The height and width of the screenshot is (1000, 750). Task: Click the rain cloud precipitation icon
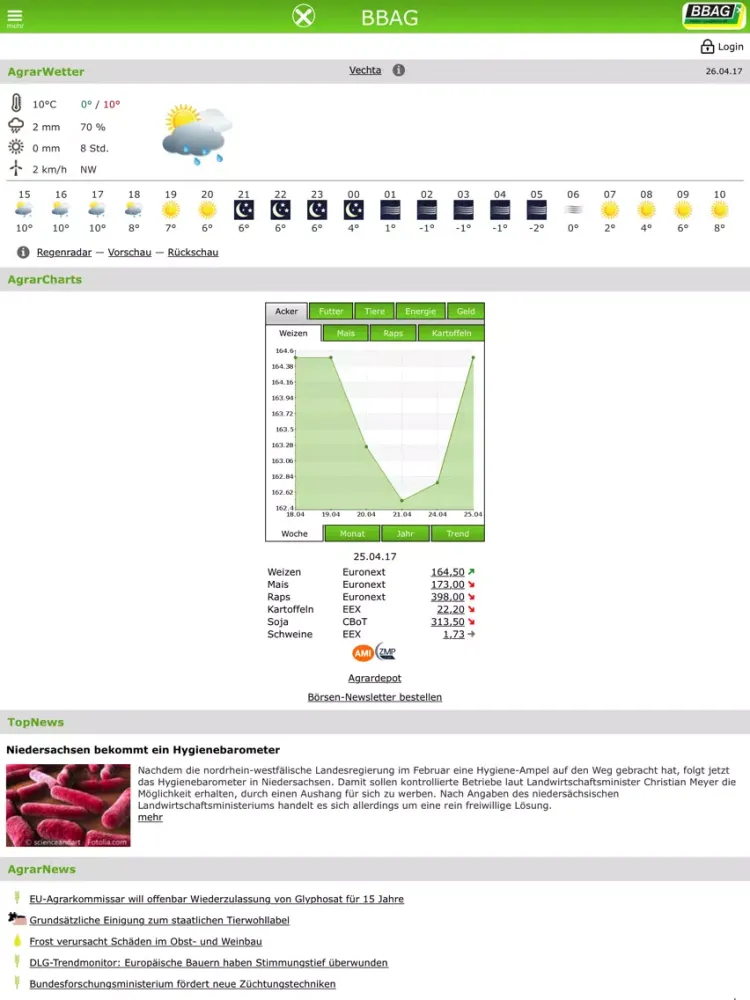tap(16, 126)
